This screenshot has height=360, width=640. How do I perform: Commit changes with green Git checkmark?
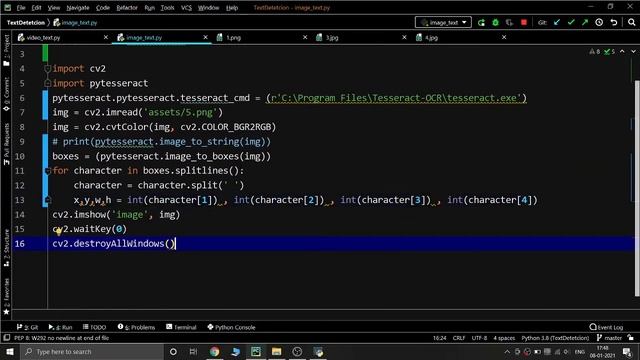pyautogui.click(x=571, y=22)
